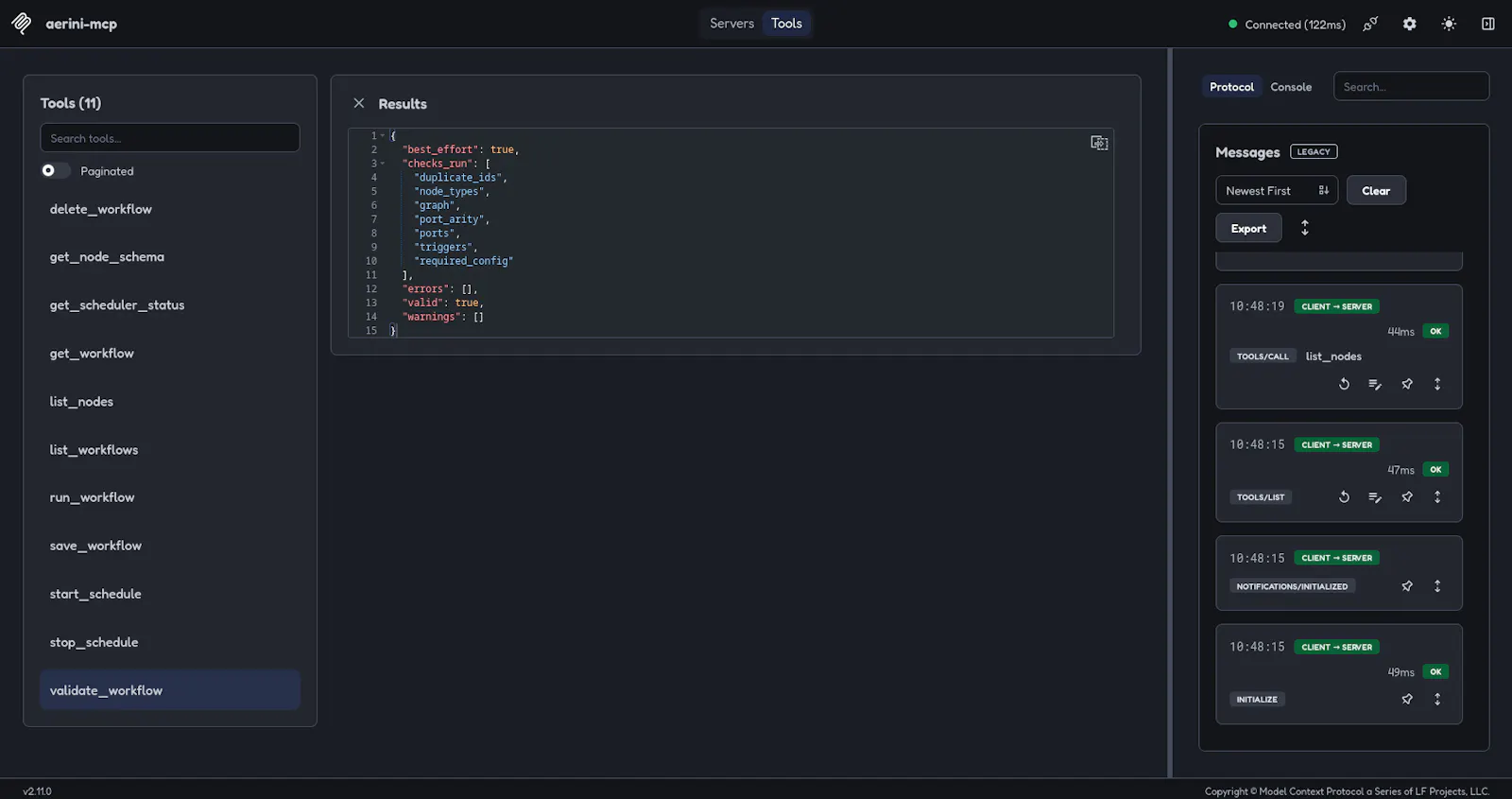This screenshot has height=799, width=1512.
Task: Click the TOOLS/CALL method tag
Action: pyautogui.click(x=1263, y=356)
